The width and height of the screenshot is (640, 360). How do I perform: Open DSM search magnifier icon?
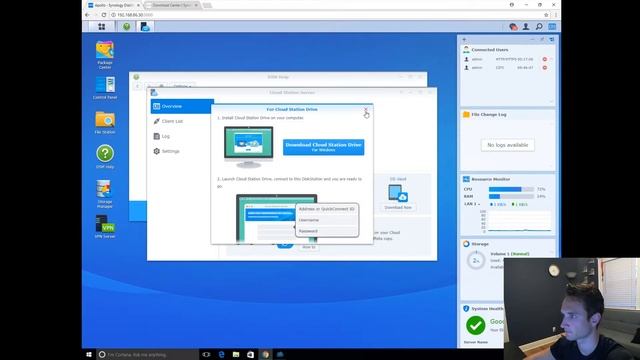pyautogui.click(x=539, y=27)
